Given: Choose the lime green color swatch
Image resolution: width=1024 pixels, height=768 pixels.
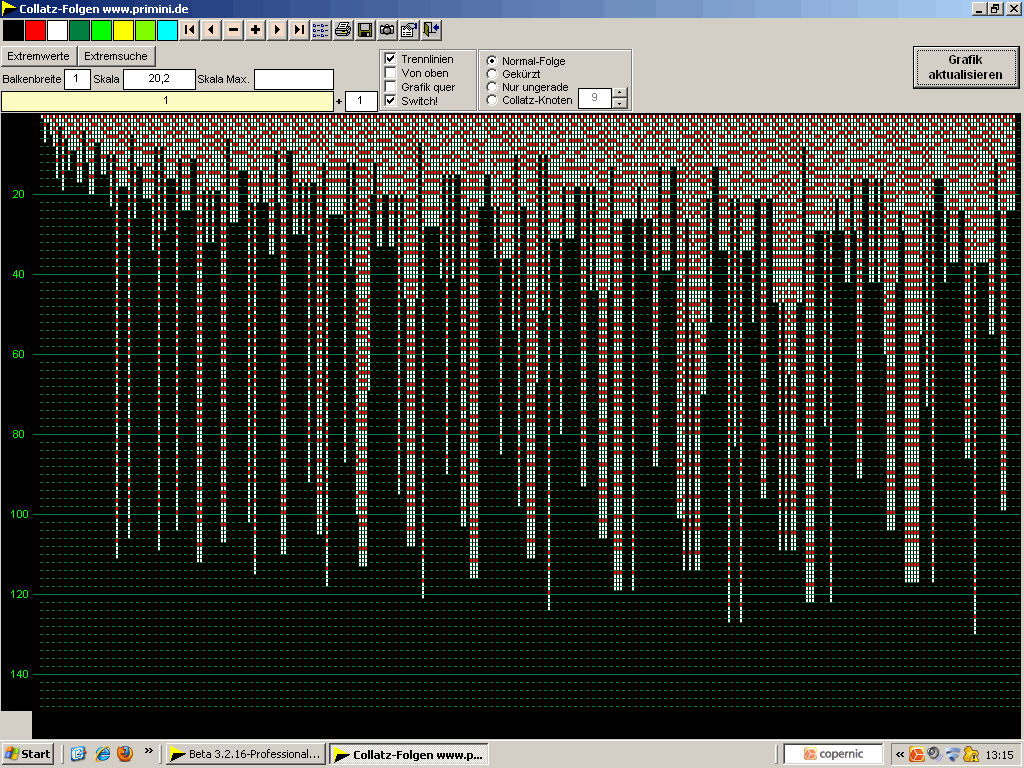Looking at the screenshot, I should (x=145, y=30).
